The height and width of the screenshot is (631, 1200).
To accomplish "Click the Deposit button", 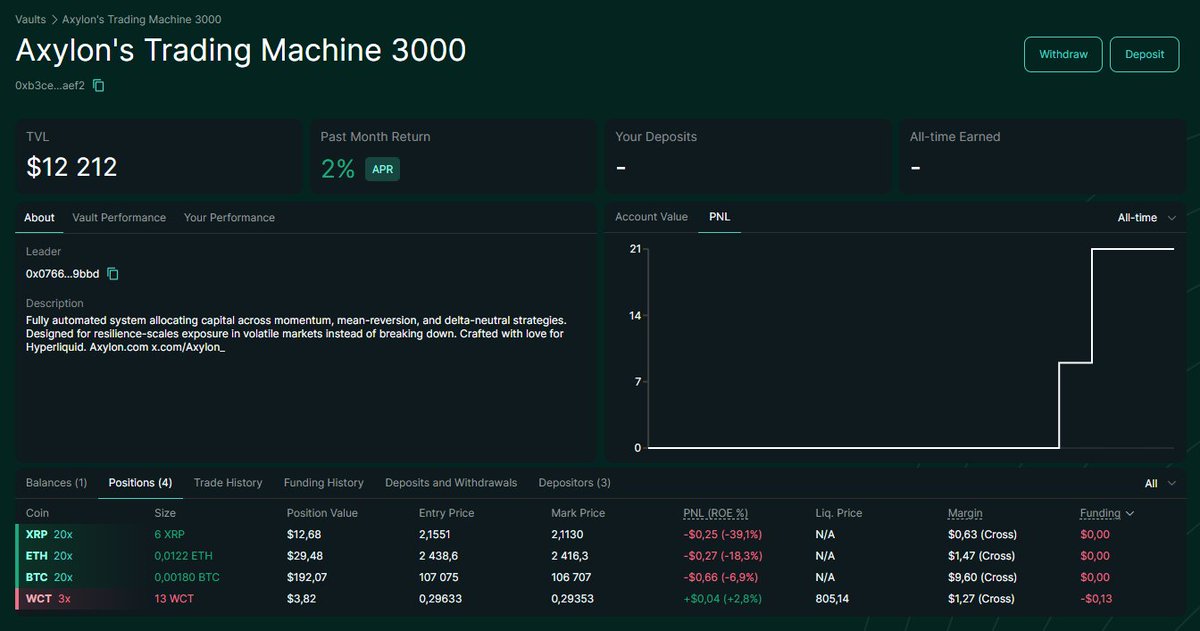I will pos(1144,54).
